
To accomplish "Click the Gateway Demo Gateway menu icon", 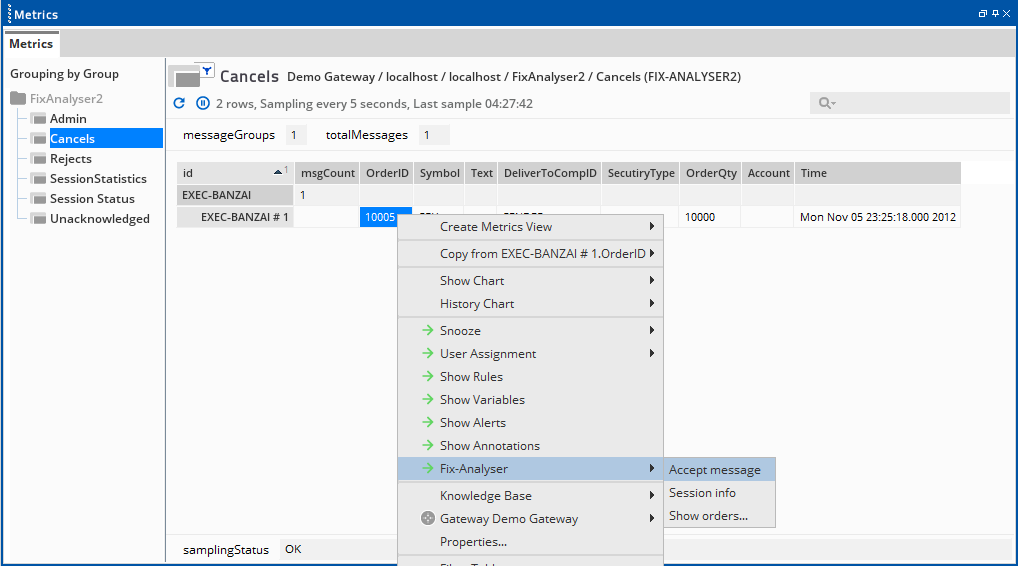I will [427, 518].
